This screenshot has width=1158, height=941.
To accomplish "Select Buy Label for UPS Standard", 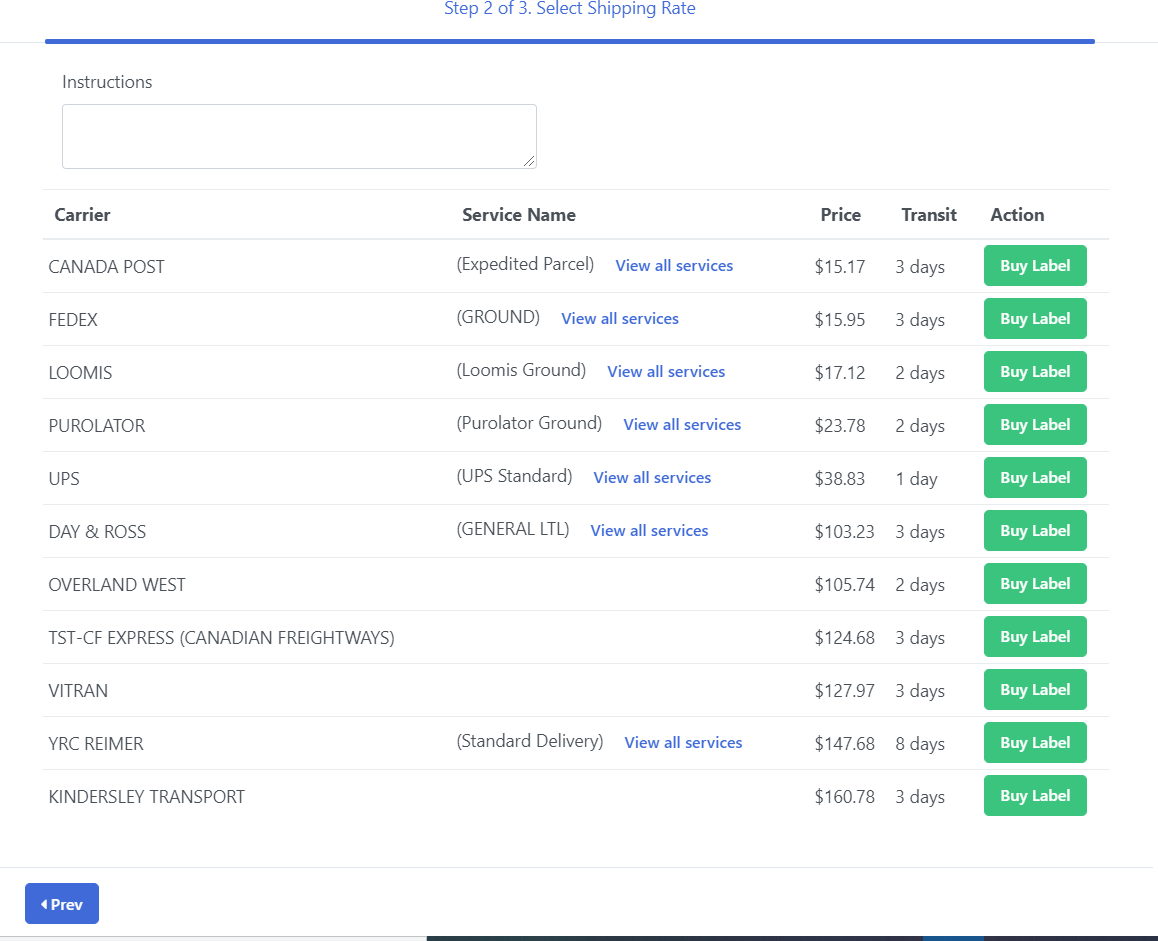I will [x=1035, y=478].
